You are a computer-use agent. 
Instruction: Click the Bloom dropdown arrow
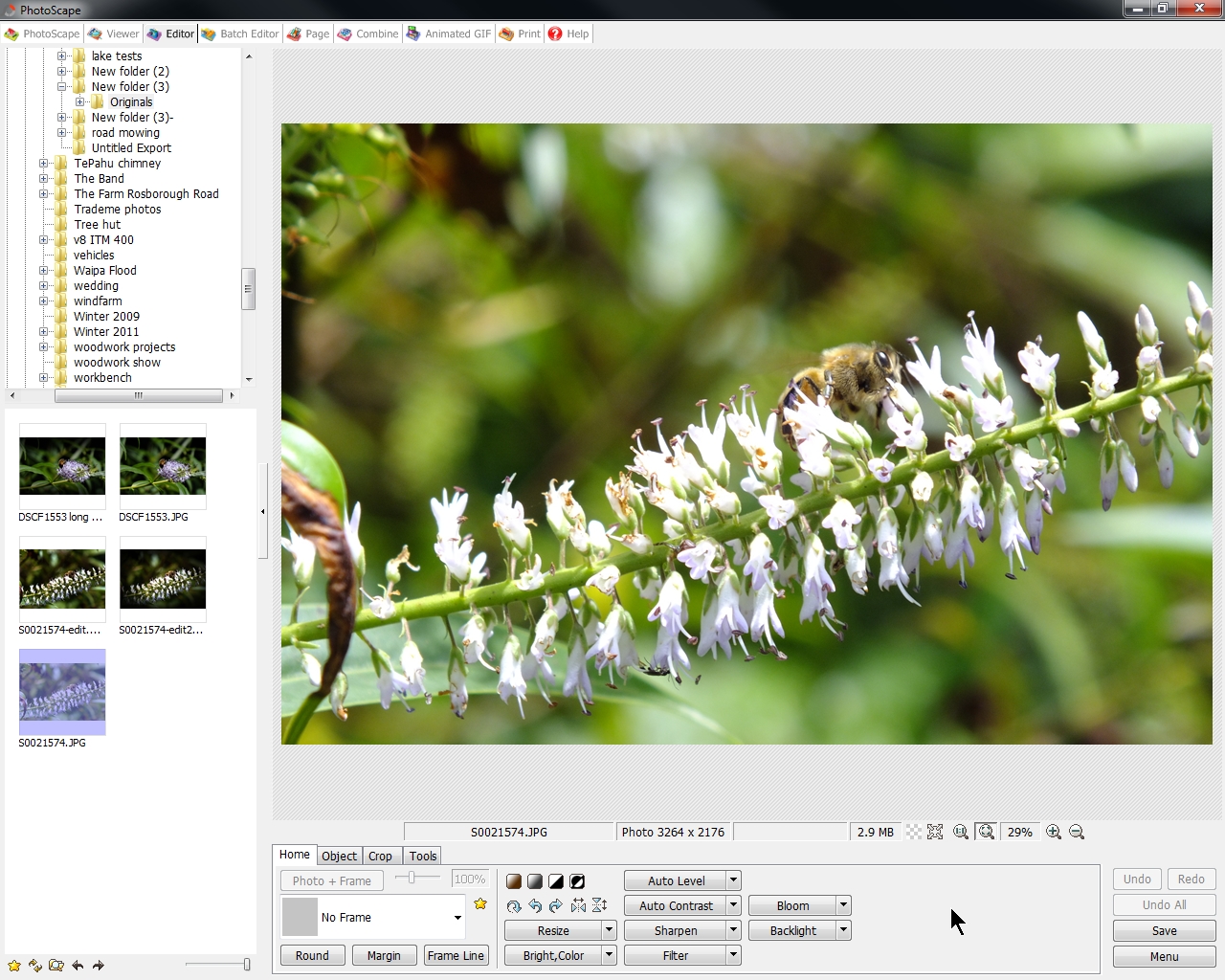pos(842,904)
